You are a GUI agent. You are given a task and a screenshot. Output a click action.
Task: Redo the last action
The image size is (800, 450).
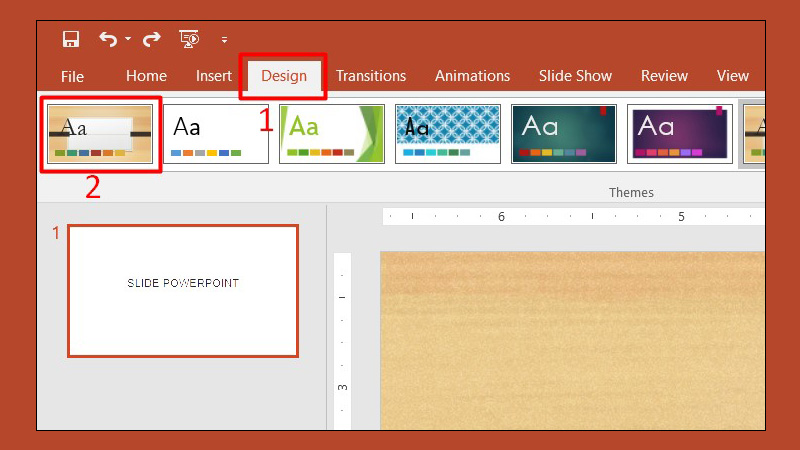tap(152, 39)
